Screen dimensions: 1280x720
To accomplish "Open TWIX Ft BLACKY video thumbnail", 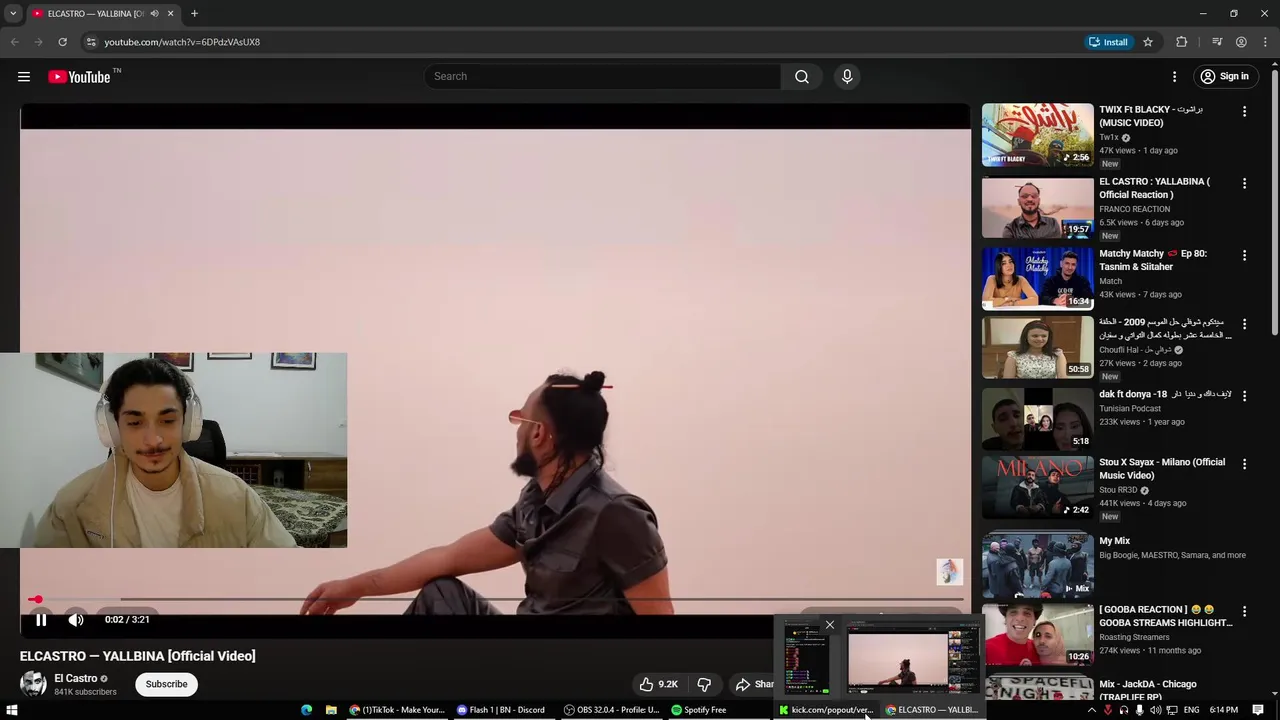I will pos(1037,135).
